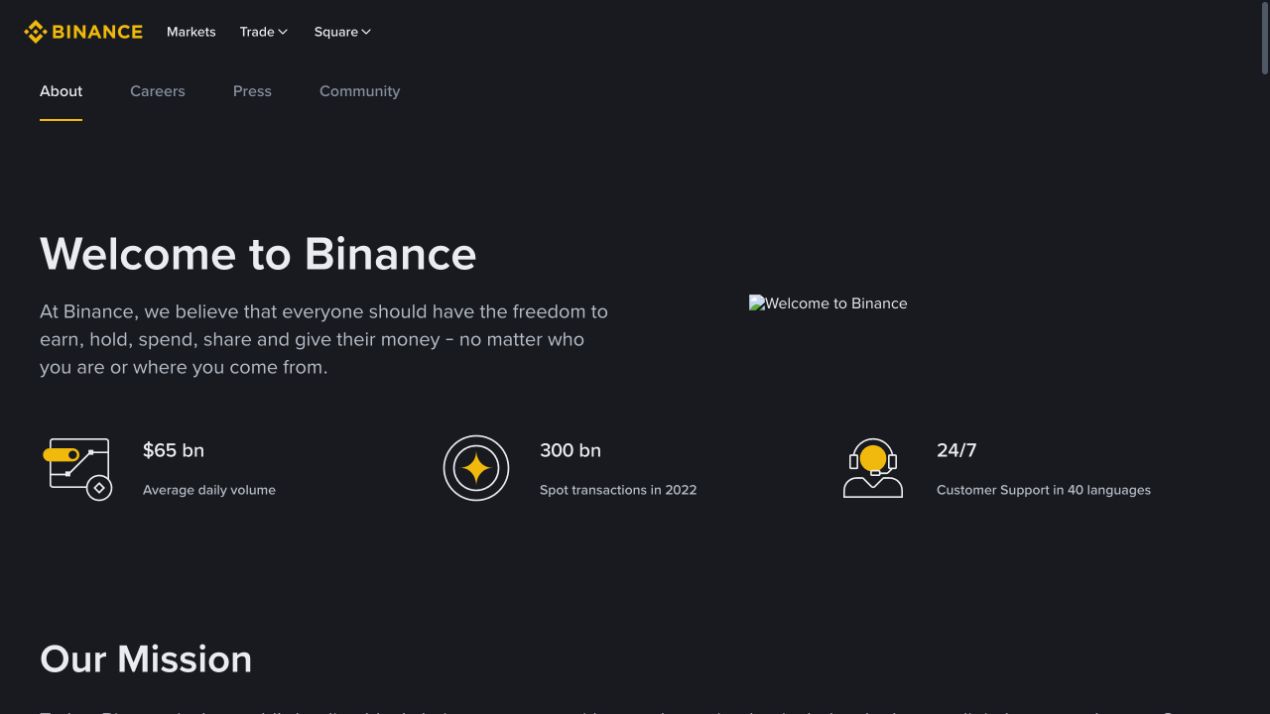Click the broken Welcome to Binance image

pos(828,303)
